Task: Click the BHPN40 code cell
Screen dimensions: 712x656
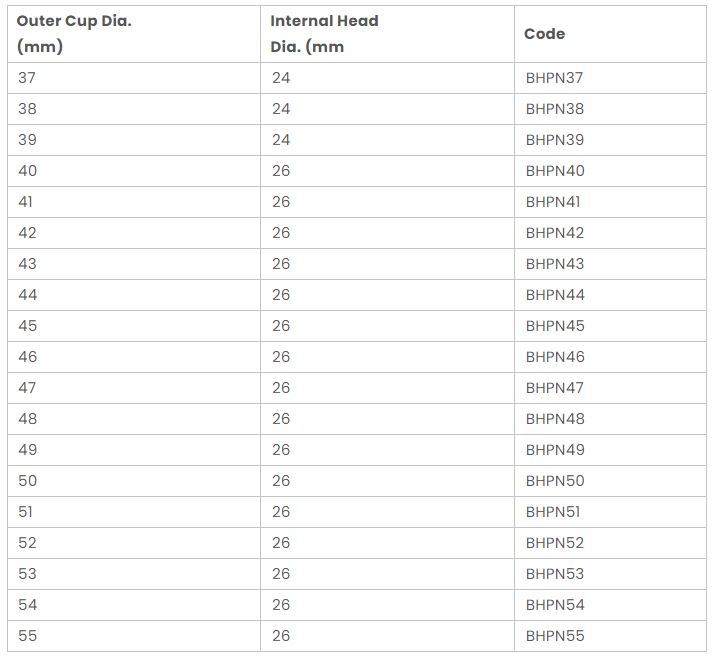Action: click(x=555, y=171)
